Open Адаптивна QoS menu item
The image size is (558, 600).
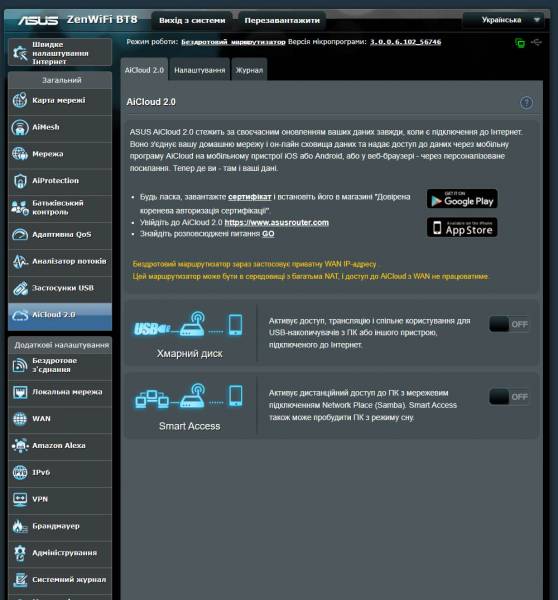tap(60, 234)
